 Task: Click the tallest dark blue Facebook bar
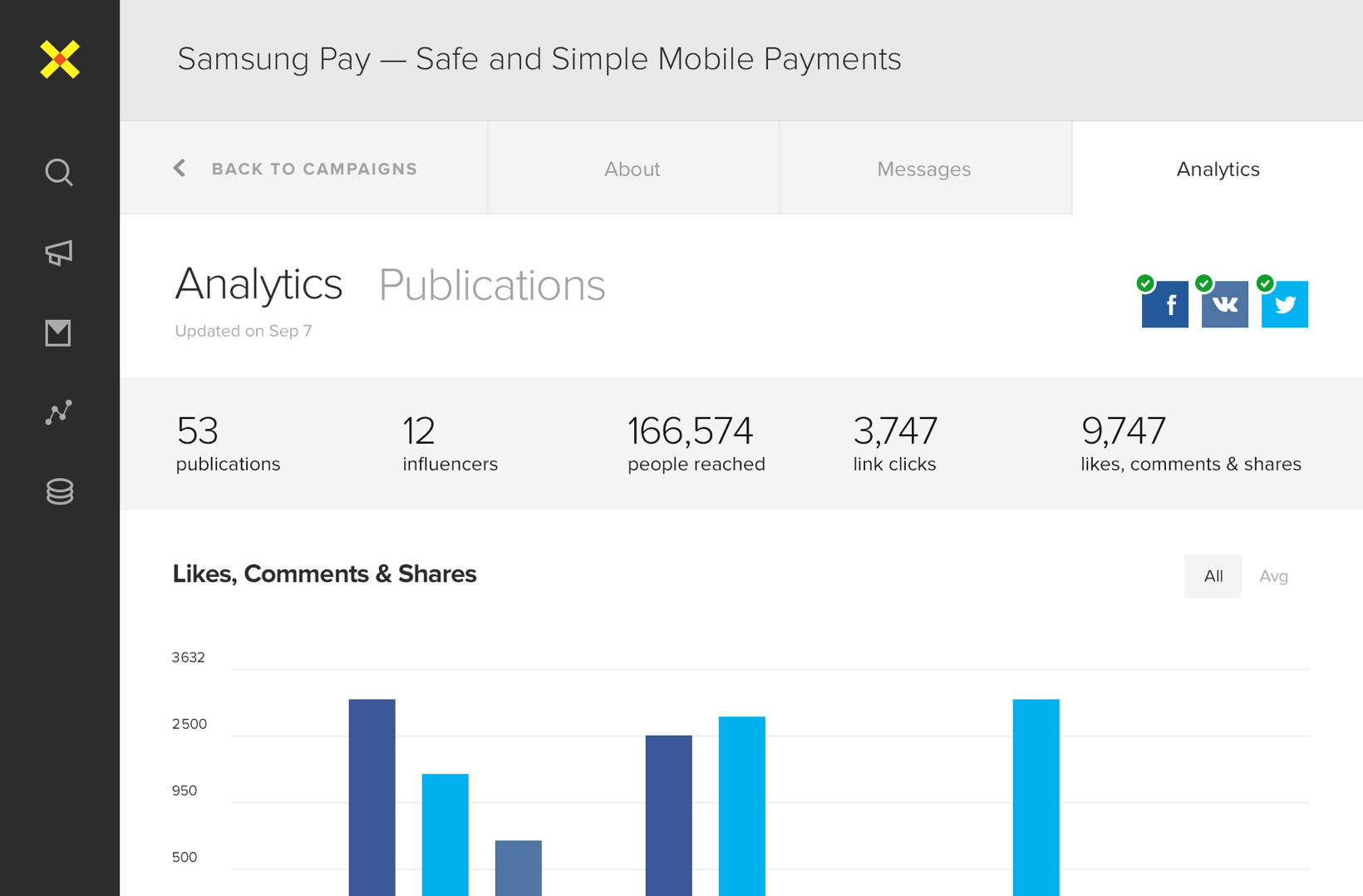coord(372,798)
